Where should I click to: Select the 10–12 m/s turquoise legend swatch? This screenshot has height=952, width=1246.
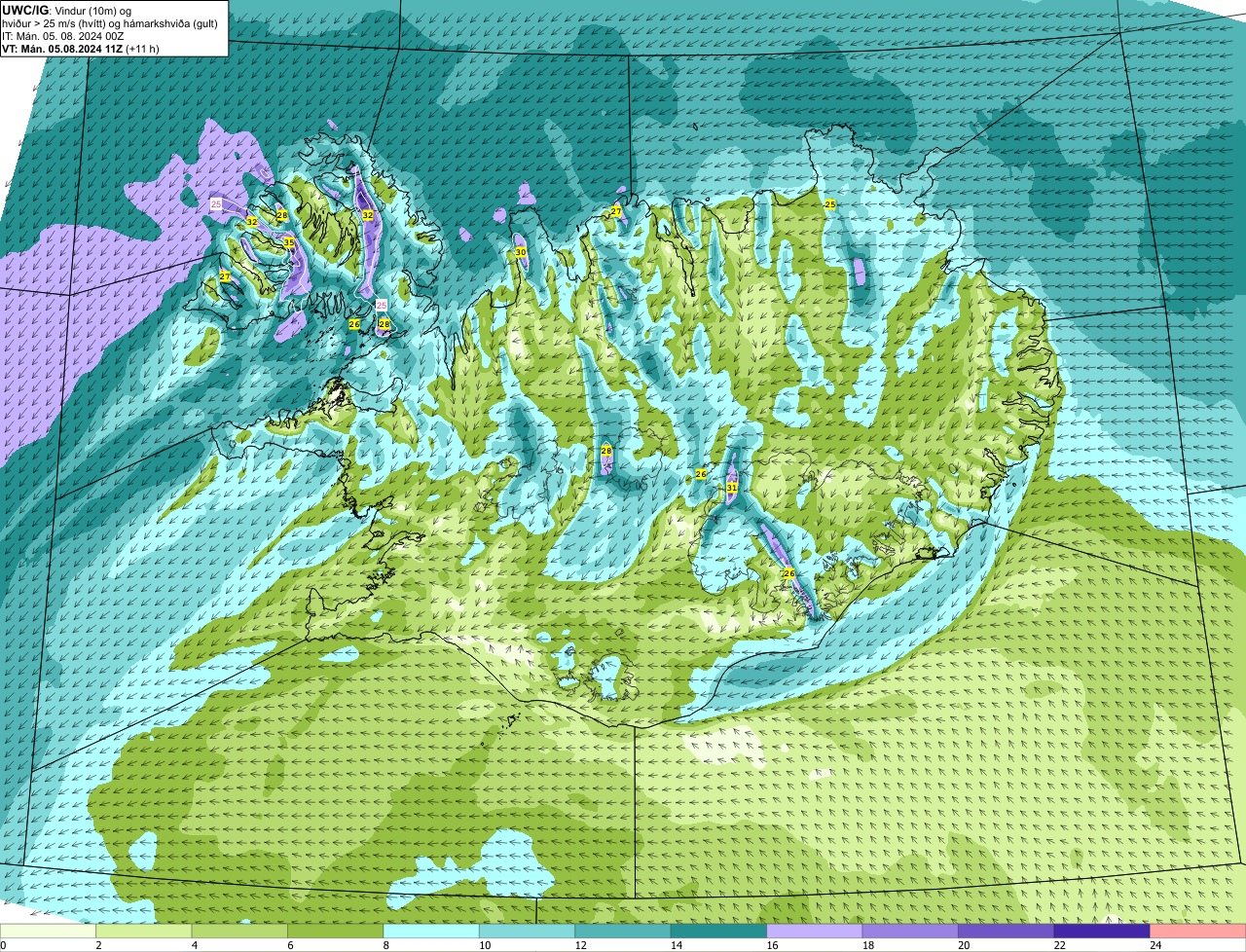click(528, 931)
